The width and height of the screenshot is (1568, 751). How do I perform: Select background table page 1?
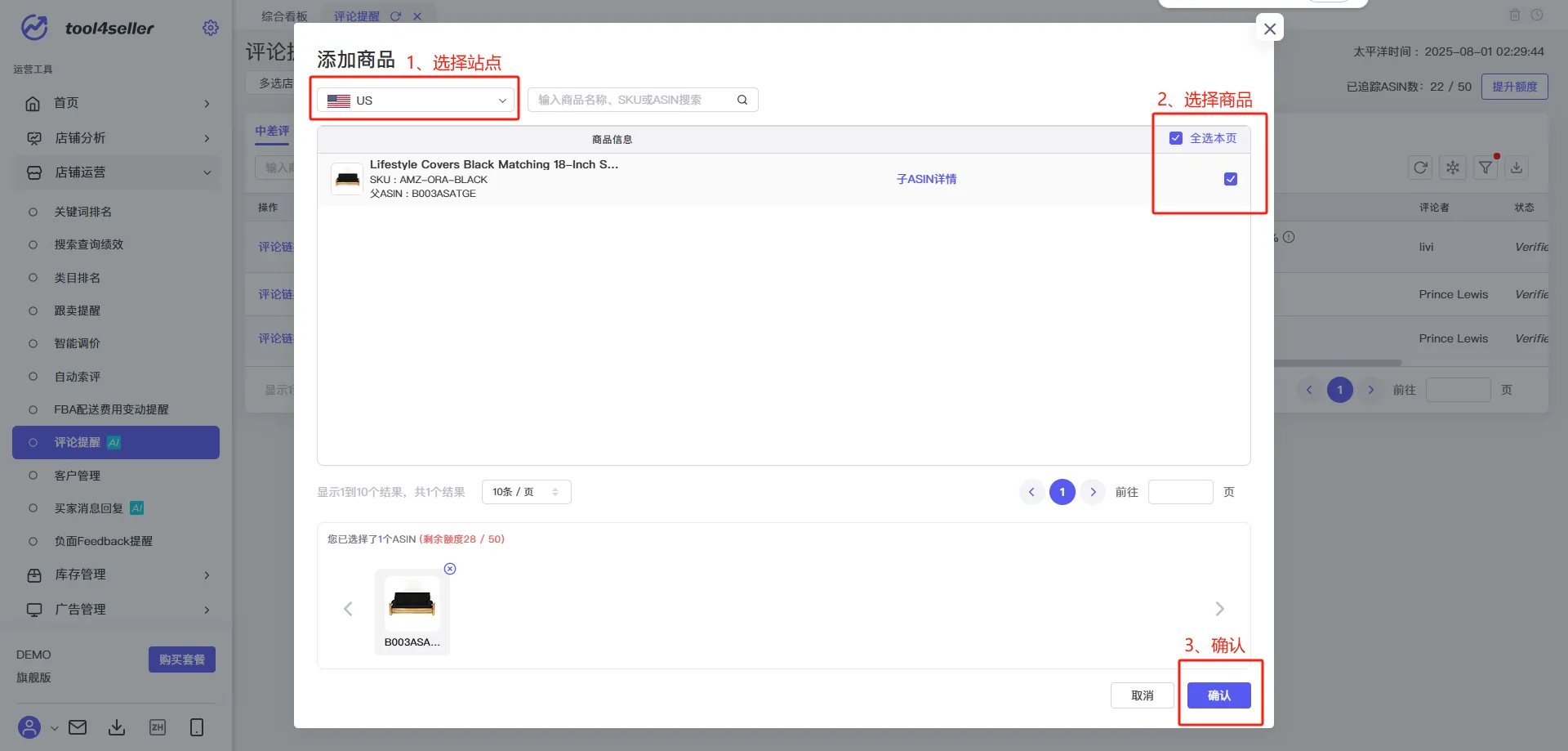point(1340,390)
